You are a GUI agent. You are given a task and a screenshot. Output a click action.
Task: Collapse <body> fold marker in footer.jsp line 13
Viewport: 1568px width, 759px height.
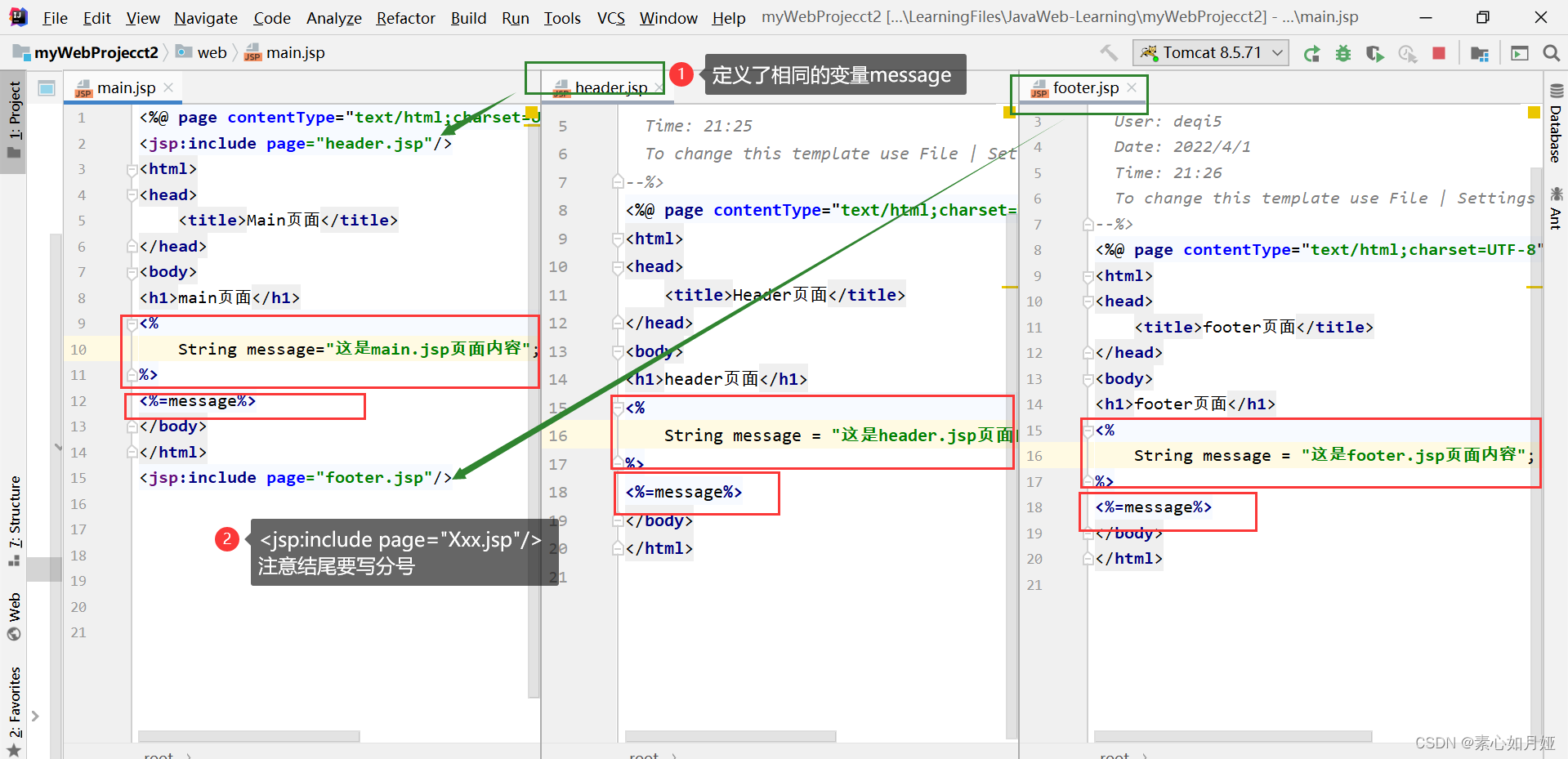point(1088,379)
